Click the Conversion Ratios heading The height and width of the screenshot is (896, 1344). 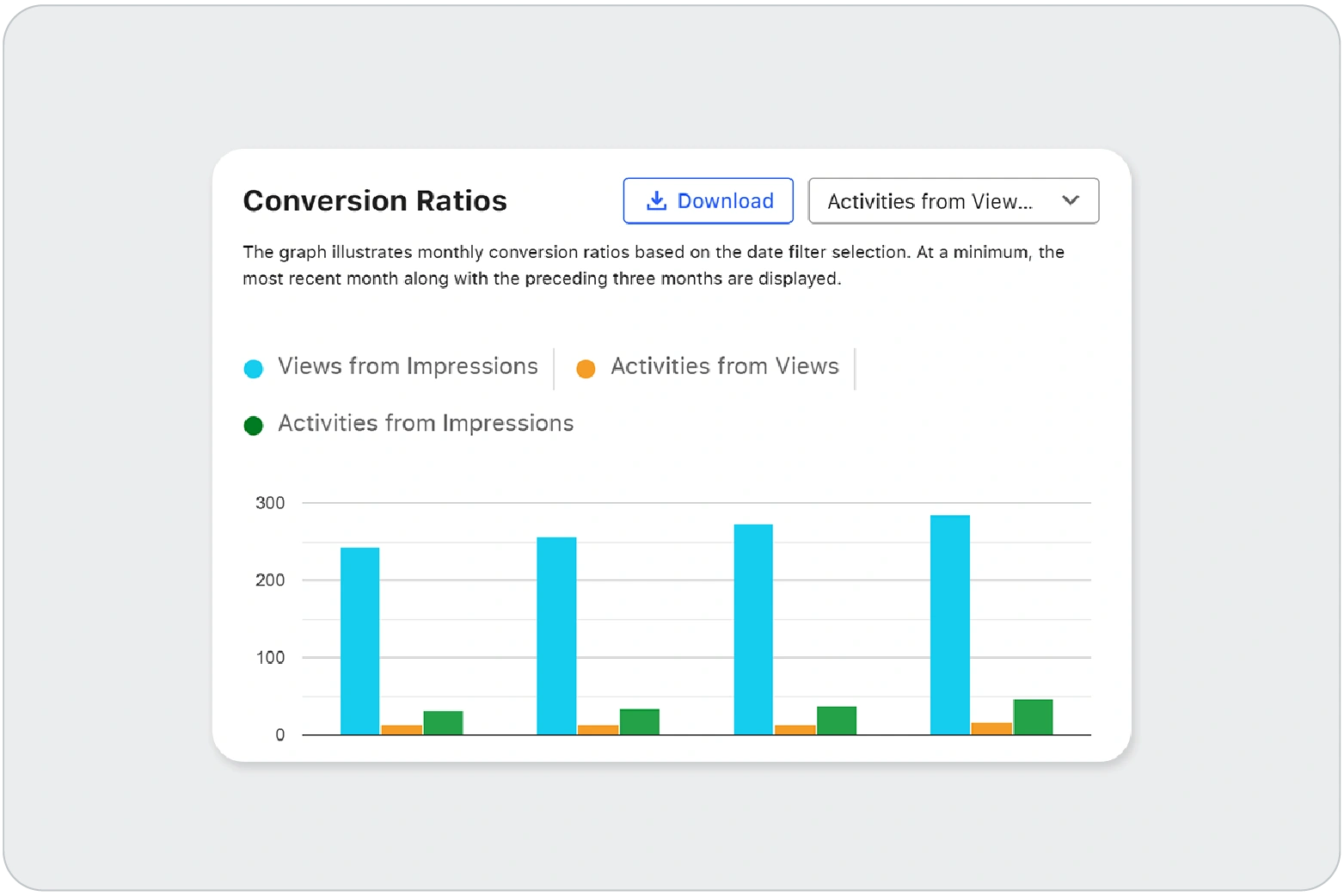[375, 201]
